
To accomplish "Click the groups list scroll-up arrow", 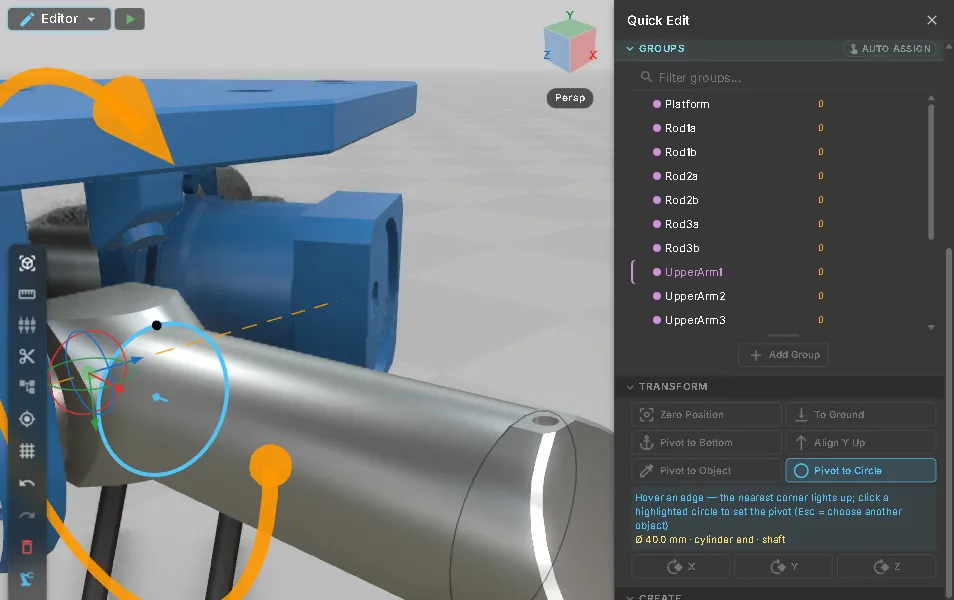I will tap(931, 98).
